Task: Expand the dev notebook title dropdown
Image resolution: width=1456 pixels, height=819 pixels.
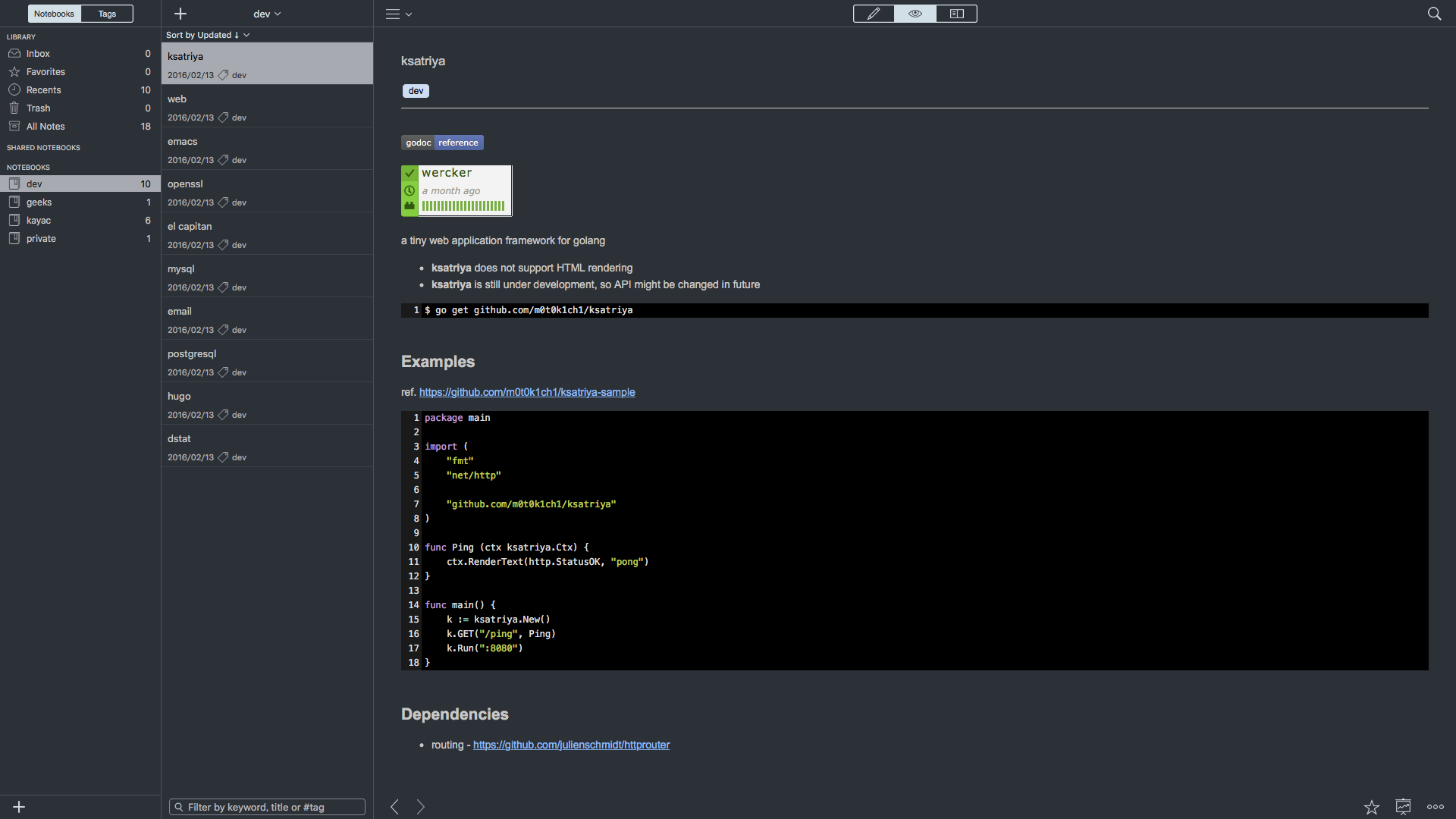Action: 267,14
